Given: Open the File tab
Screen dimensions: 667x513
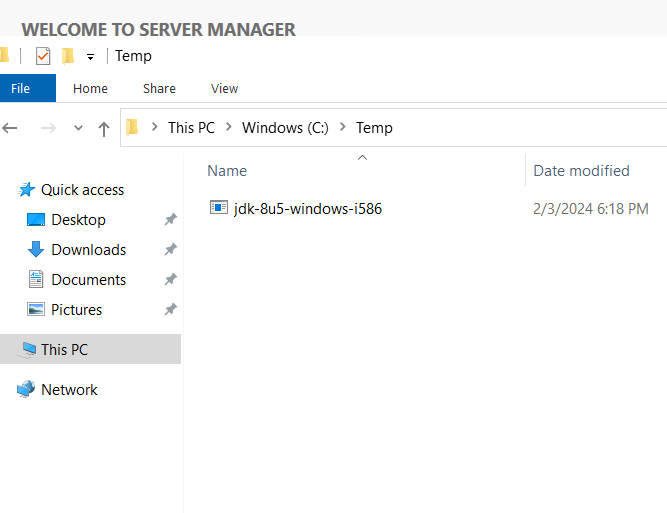Looking at the screenshot, I should pyautogui.click(x=28, y=88).
